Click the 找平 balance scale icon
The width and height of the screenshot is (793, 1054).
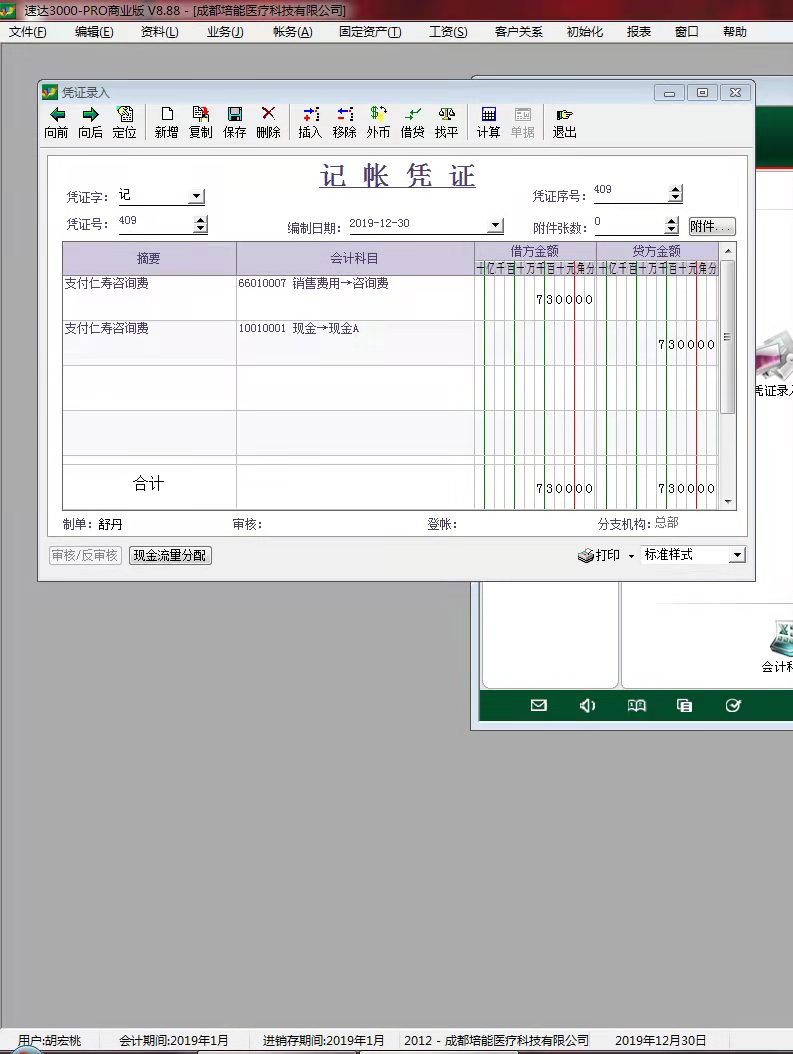click(x=446, y=115)
